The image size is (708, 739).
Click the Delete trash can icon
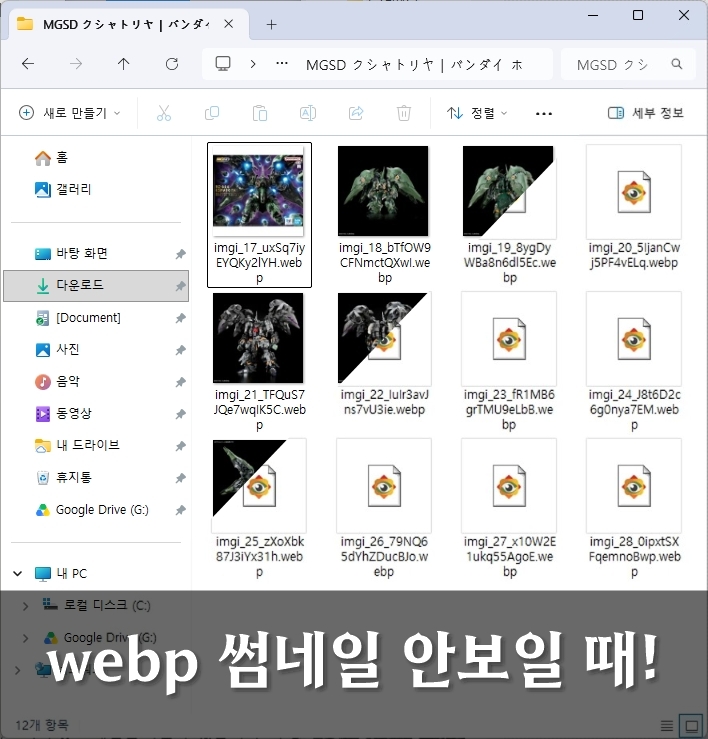[x=404, y=113]
